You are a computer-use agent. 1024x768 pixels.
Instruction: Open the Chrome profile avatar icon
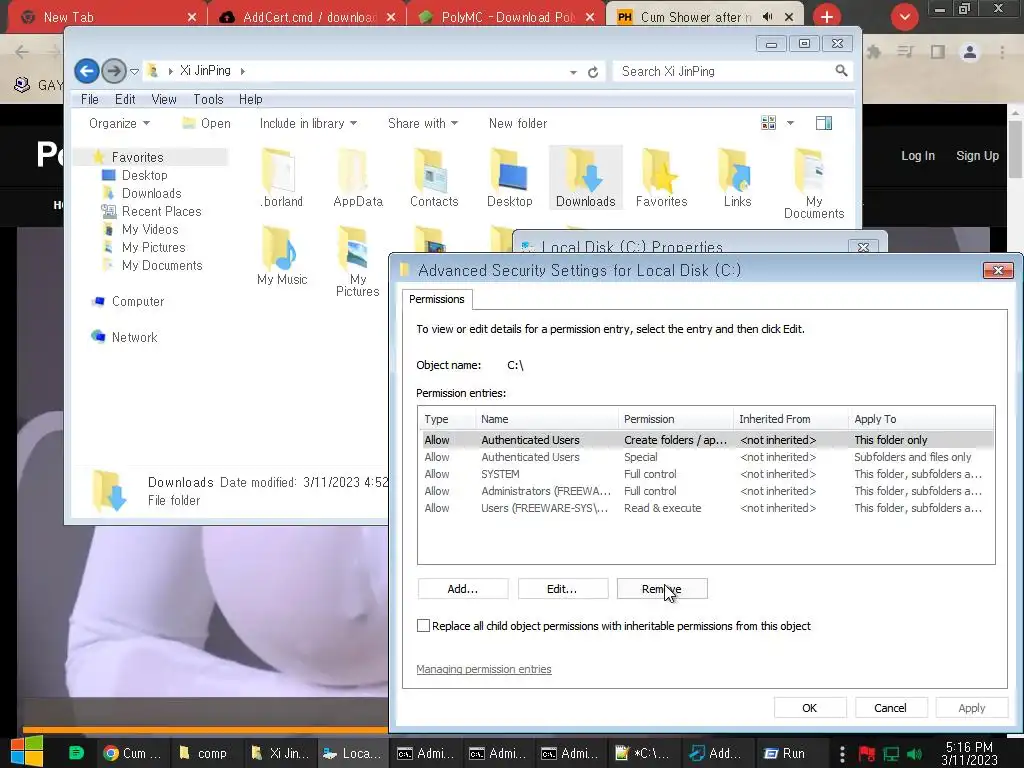[970, 52]
